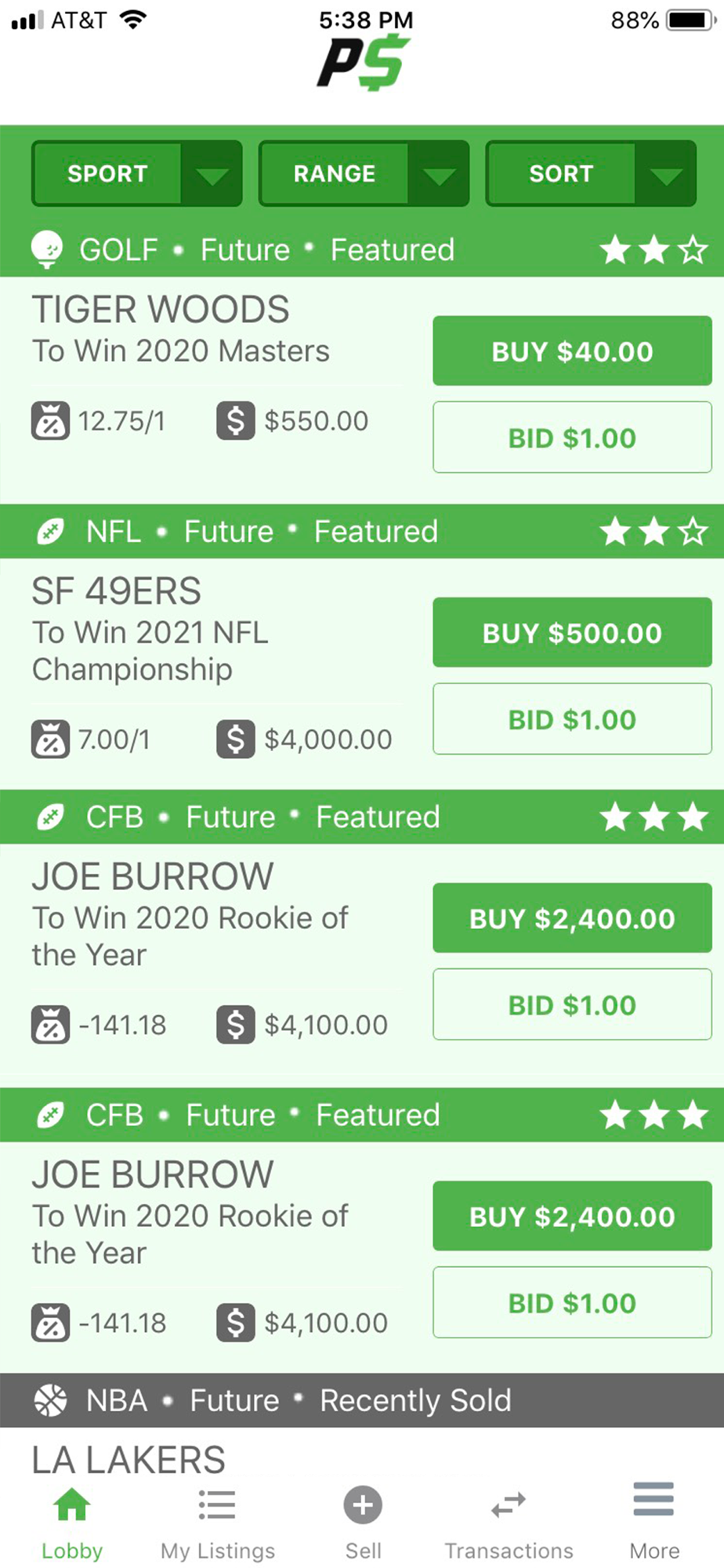Tap the dollar icon beside $550.00
Image resolution: width=724 pixels, height=1568 pixels.
[235, 421]
